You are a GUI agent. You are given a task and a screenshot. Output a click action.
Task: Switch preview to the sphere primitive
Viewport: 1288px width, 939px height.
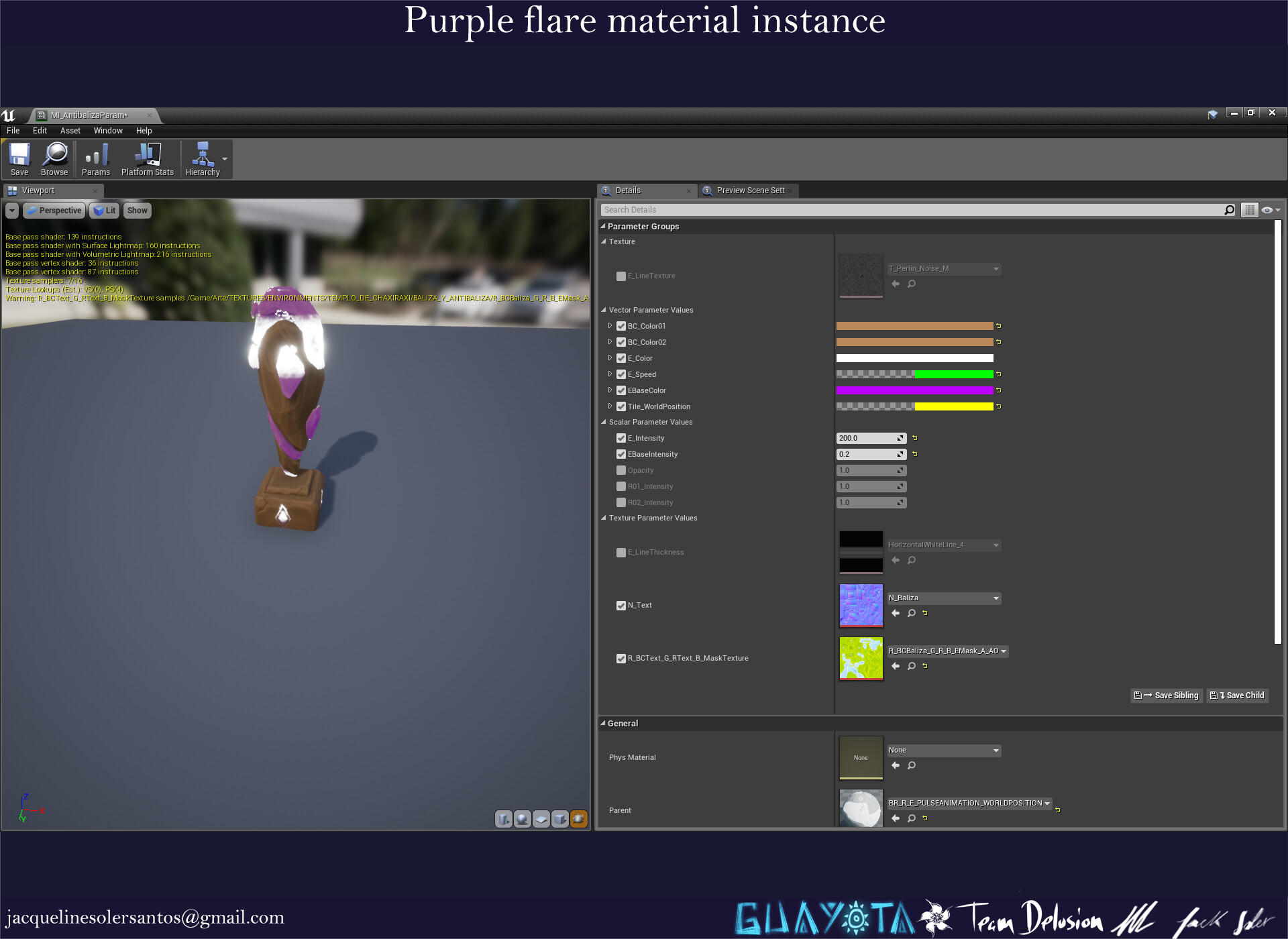click(x=522, y=819)
